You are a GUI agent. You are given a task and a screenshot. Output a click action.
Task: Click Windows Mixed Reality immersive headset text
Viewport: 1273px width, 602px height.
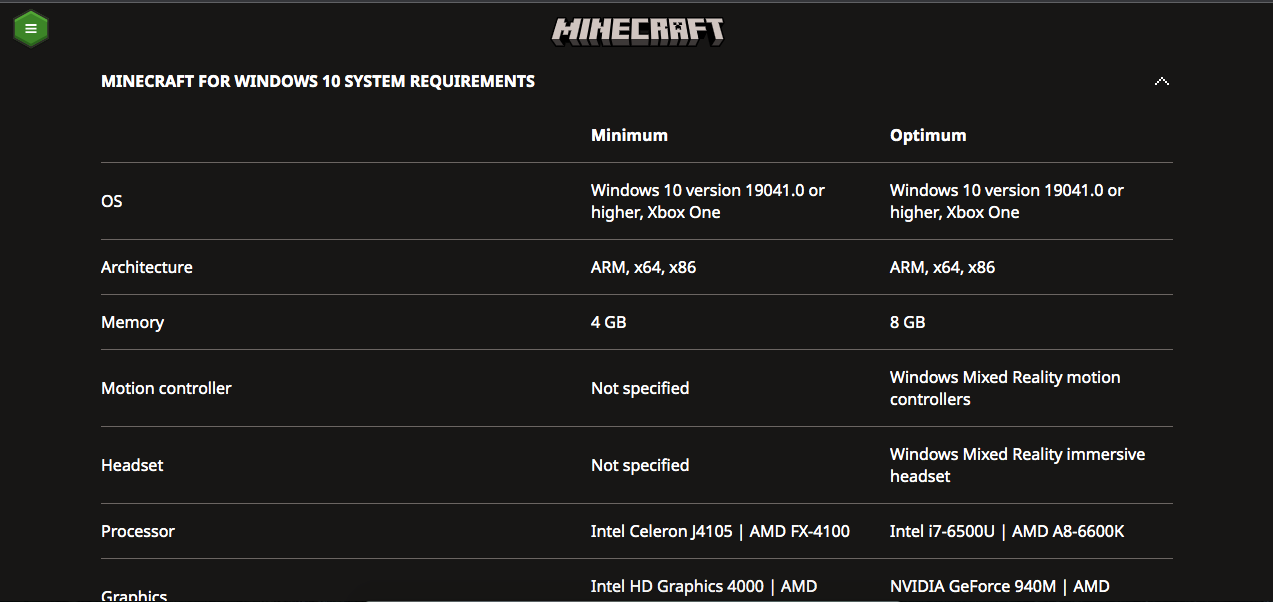coord(1018,465)
